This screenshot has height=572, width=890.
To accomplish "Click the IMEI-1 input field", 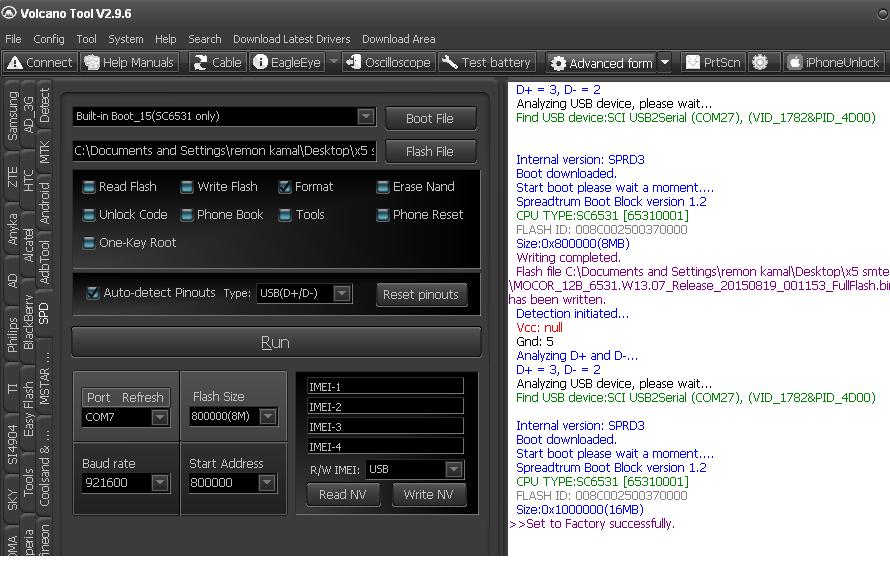I will 385,386.
